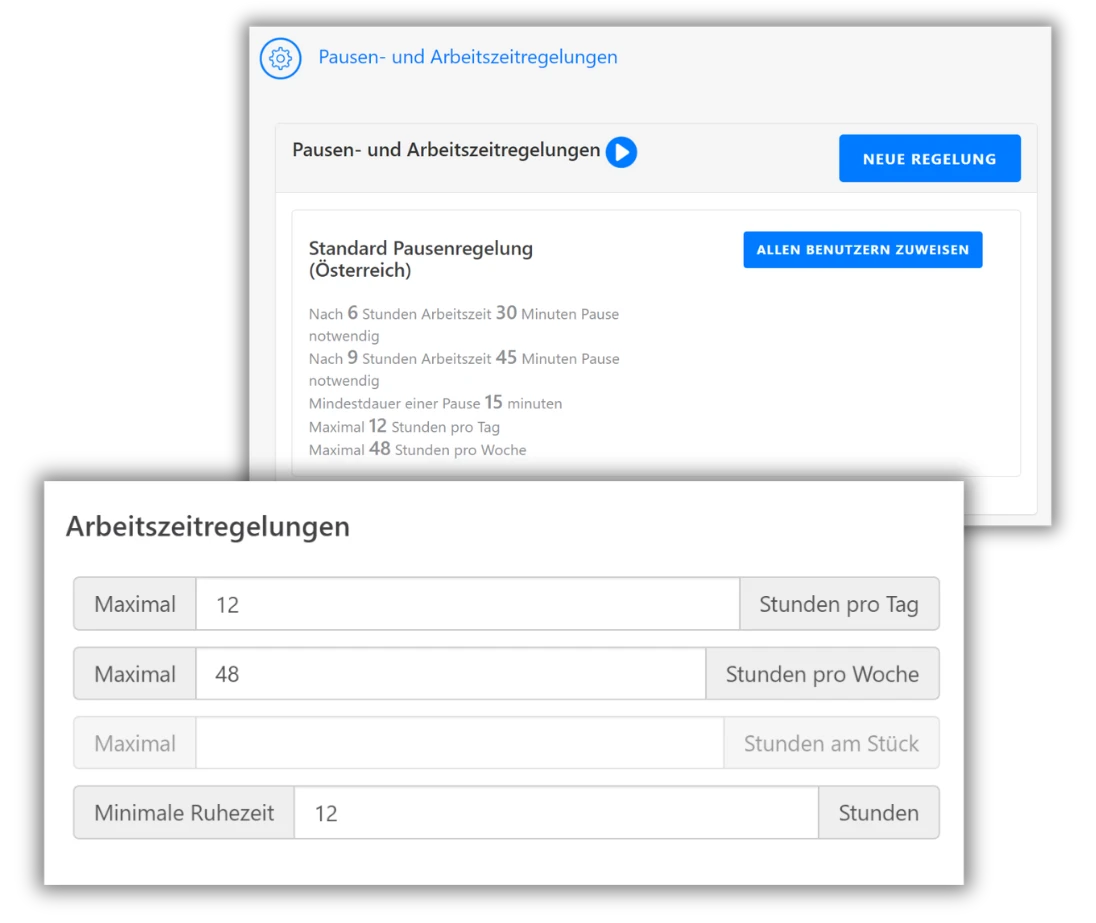The height and width of the screenshot is (923, 1096).
Task: Open the Pausen- und Arbeitszeitregelungen settings icon
Action: click(x=280, y=58)
